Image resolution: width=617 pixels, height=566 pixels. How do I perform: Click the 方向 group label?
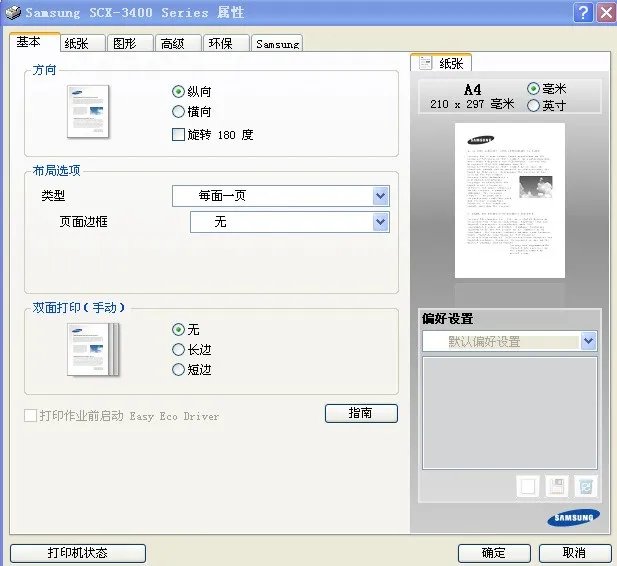(x=44, y=70)
